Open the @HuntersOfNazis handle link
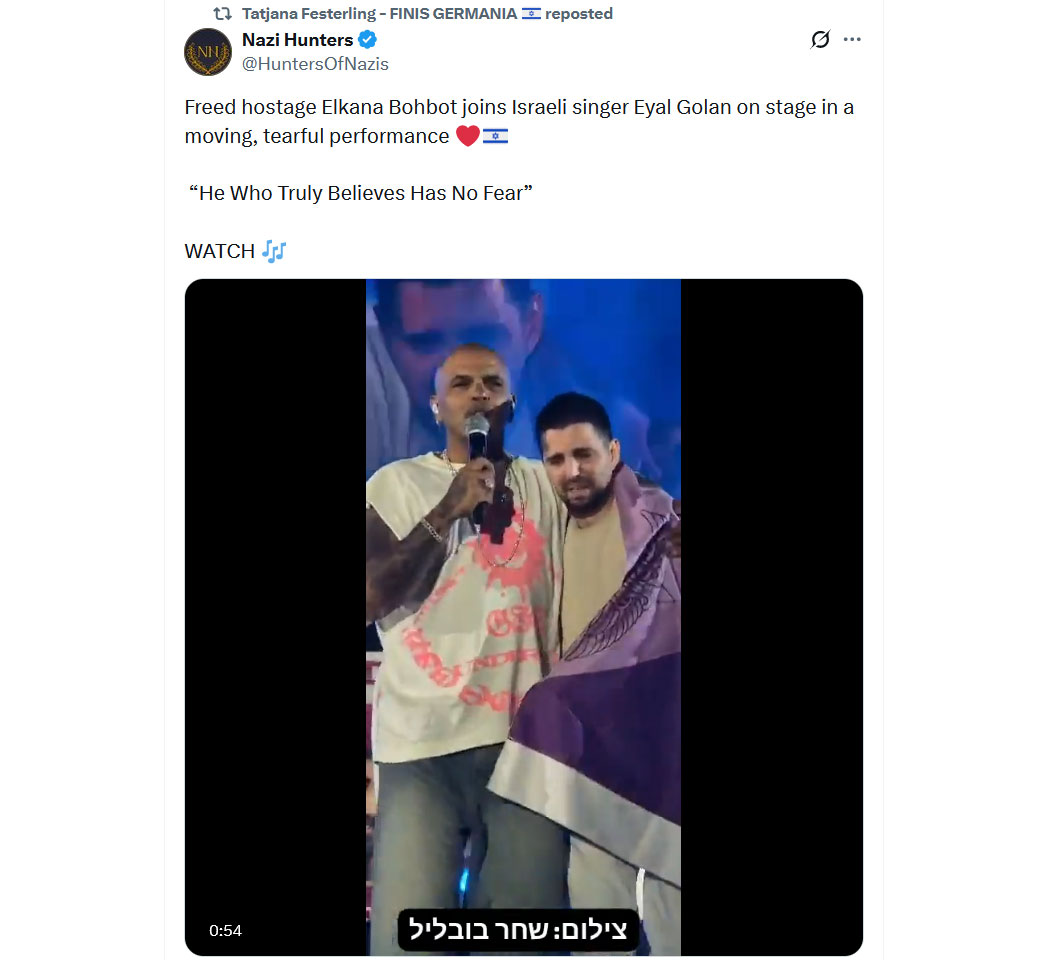Screen dimensions: 1050x960 (x=315, y=64)
